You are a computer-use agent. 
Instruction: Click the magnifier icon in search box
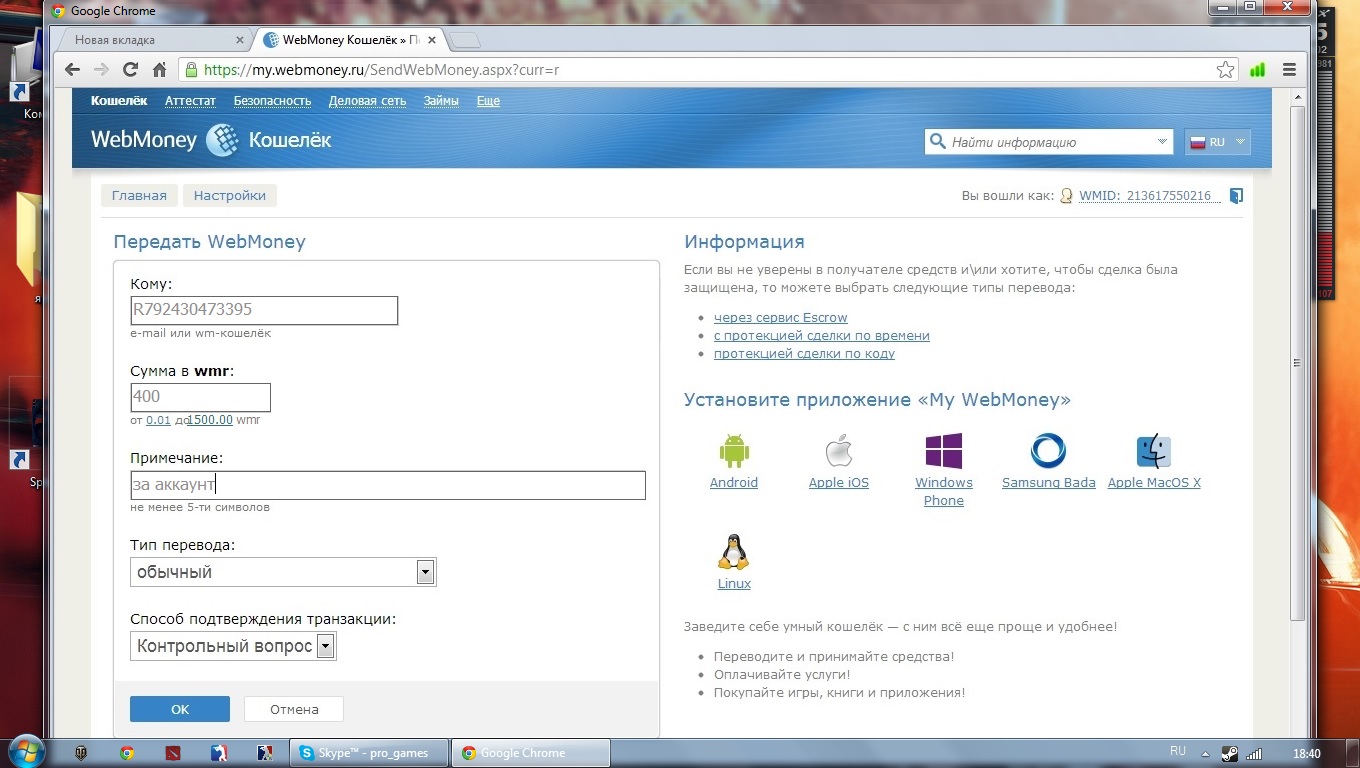point(937,141)
